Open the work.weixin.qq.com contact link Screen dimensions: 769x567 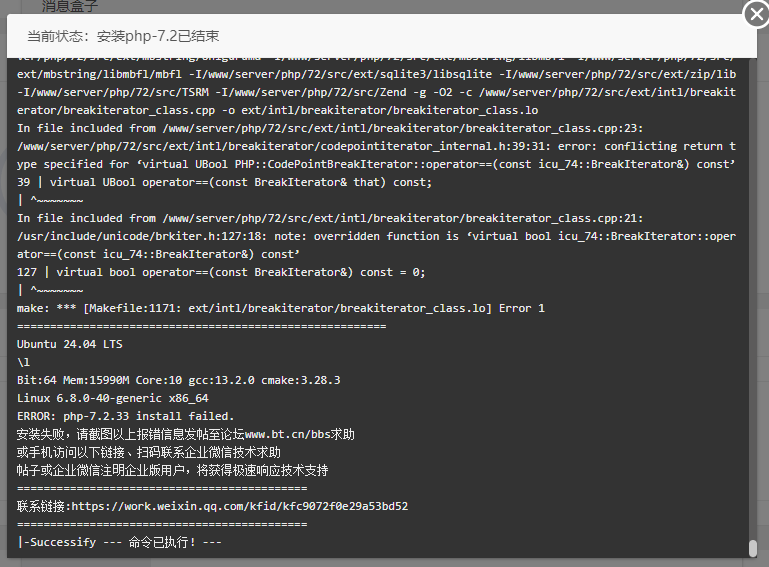tap(240, 506)
